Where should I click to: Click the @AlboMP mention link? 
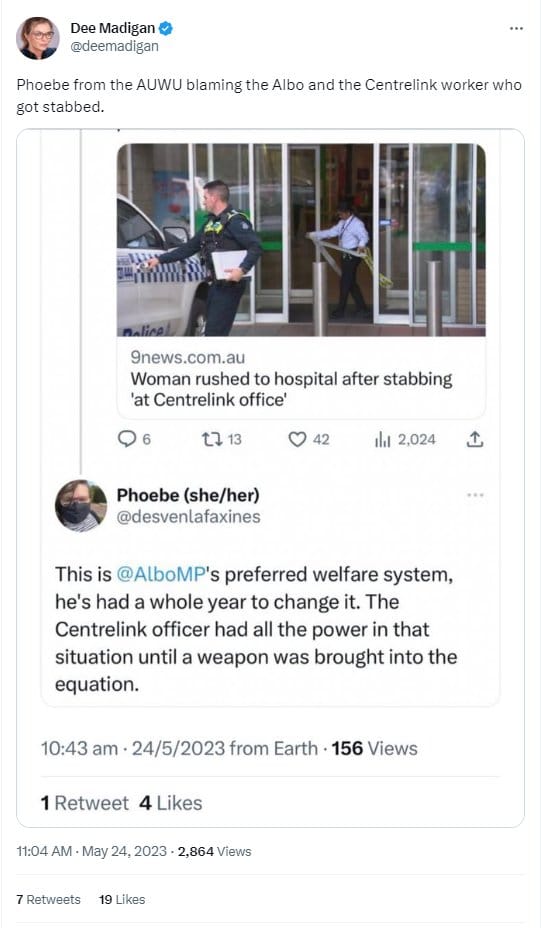click(x=161, y=575)
